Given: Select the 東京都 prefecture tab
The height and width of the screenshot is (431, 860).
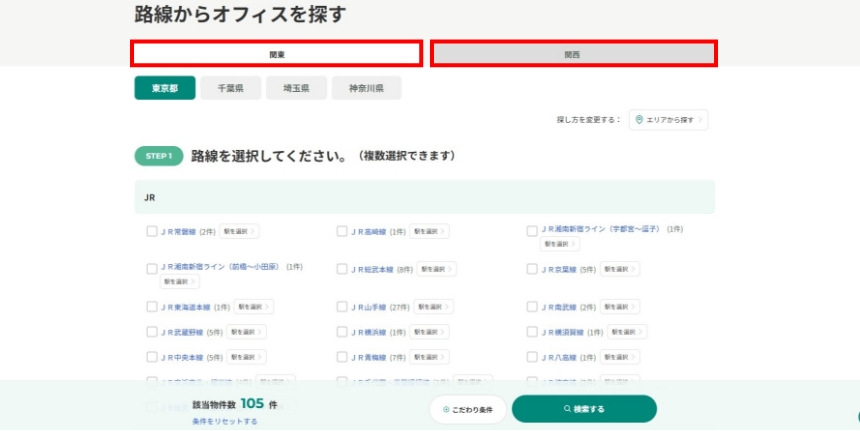Looking at the screenshot, I should point(165,88).
